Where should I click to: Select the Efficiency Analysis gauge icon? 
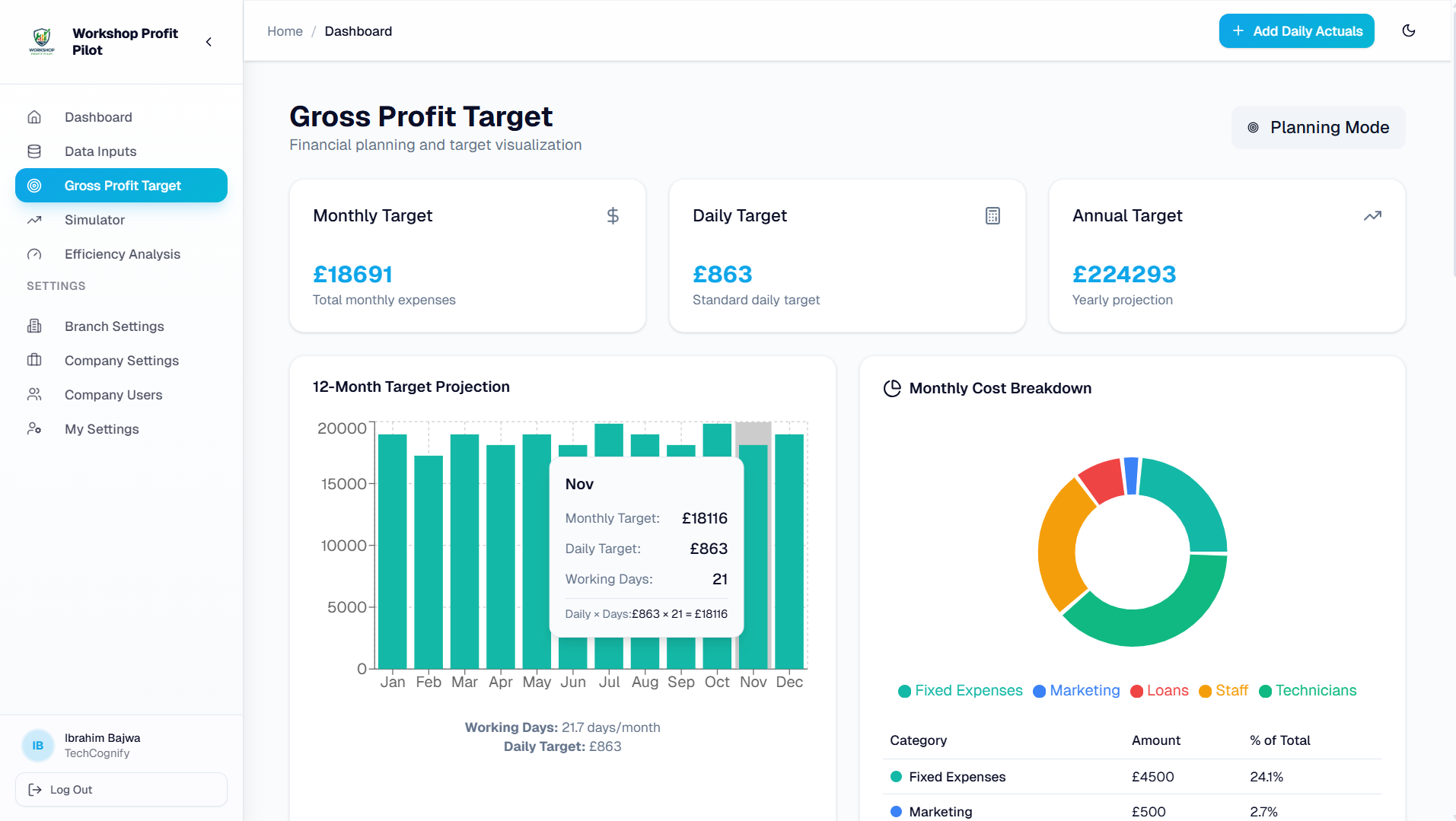point(35,254)
